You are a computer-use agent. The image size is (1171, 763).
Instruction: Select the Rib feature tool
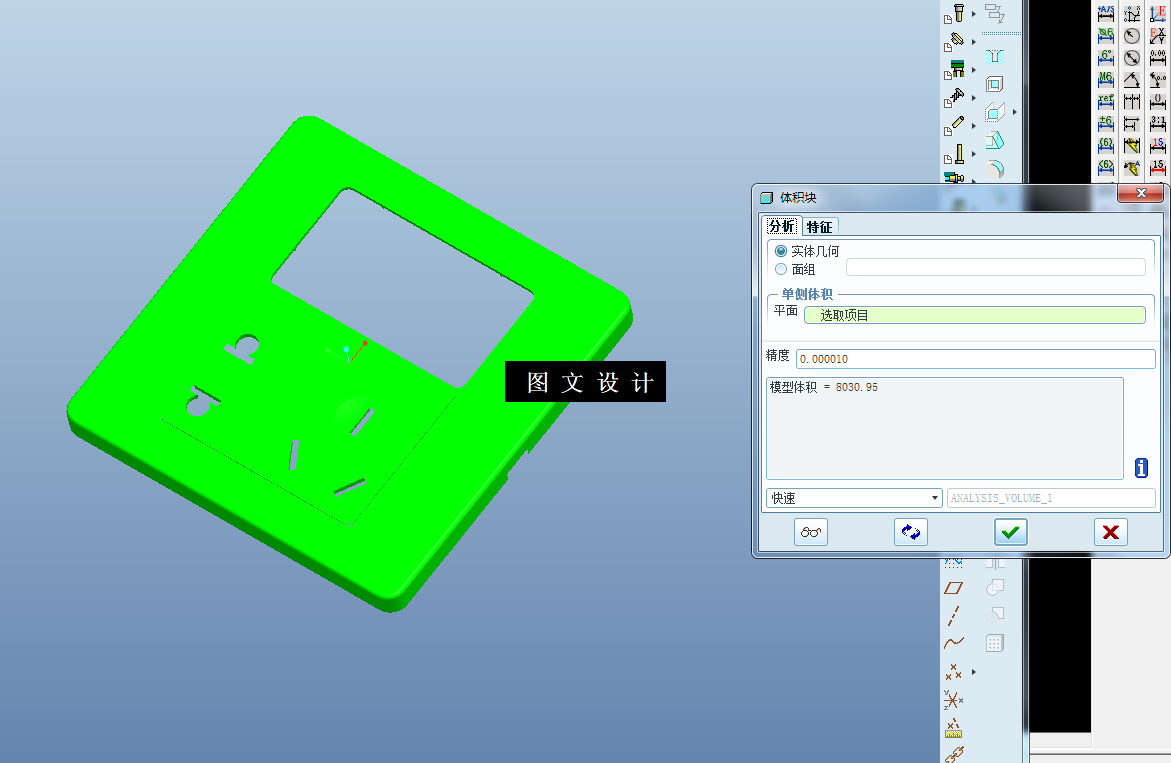tap(994, 113)
